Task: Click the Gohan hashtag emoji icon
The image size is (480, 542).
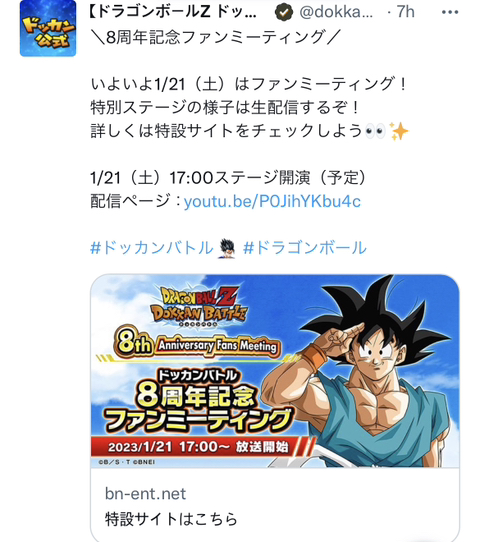Action: point(227,248)
